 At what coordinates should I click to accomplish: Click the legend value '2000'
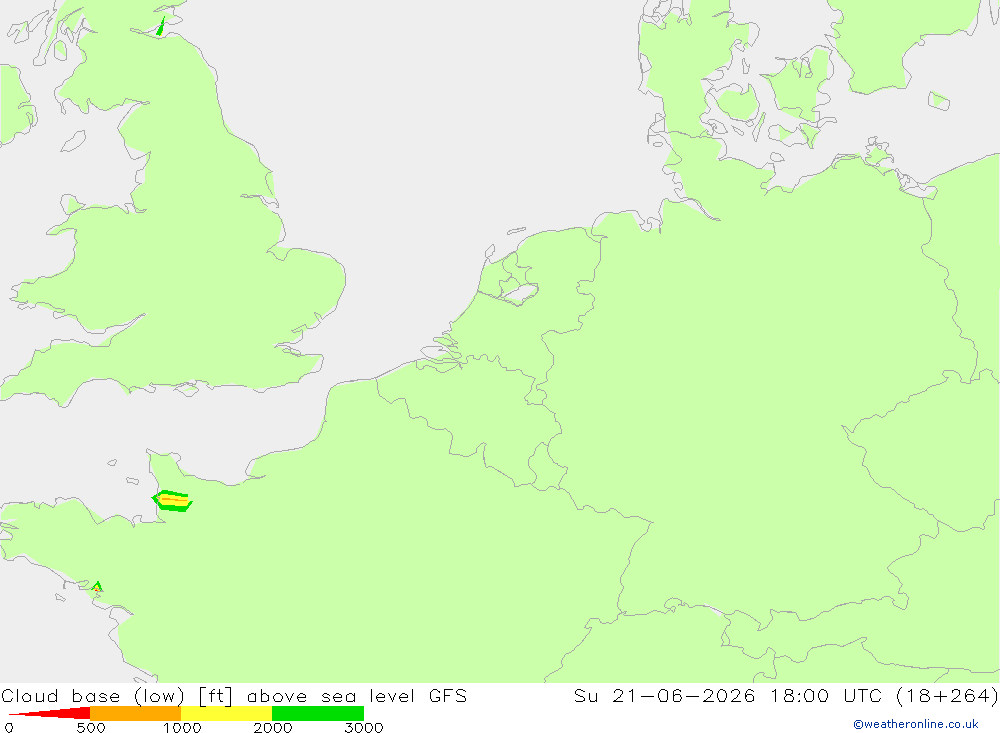(273, 727)
